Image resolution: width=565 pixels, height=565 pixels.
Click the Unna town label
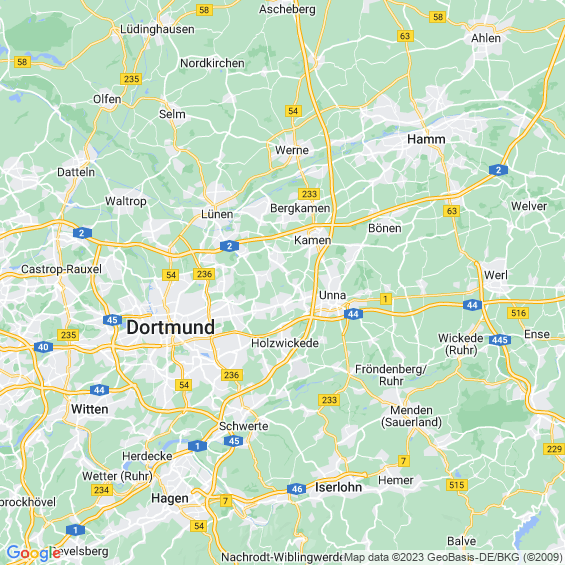(332, 295)
